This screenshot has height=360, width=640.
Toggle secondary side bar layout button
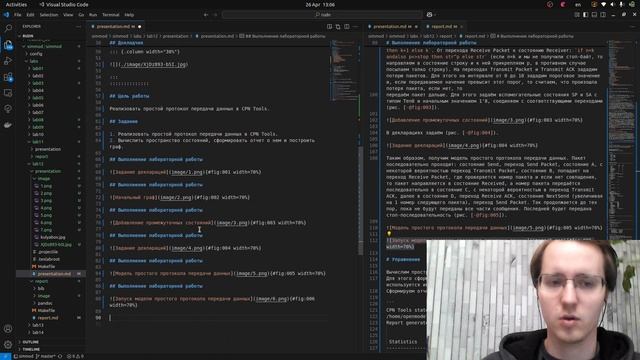pos(603,15)
